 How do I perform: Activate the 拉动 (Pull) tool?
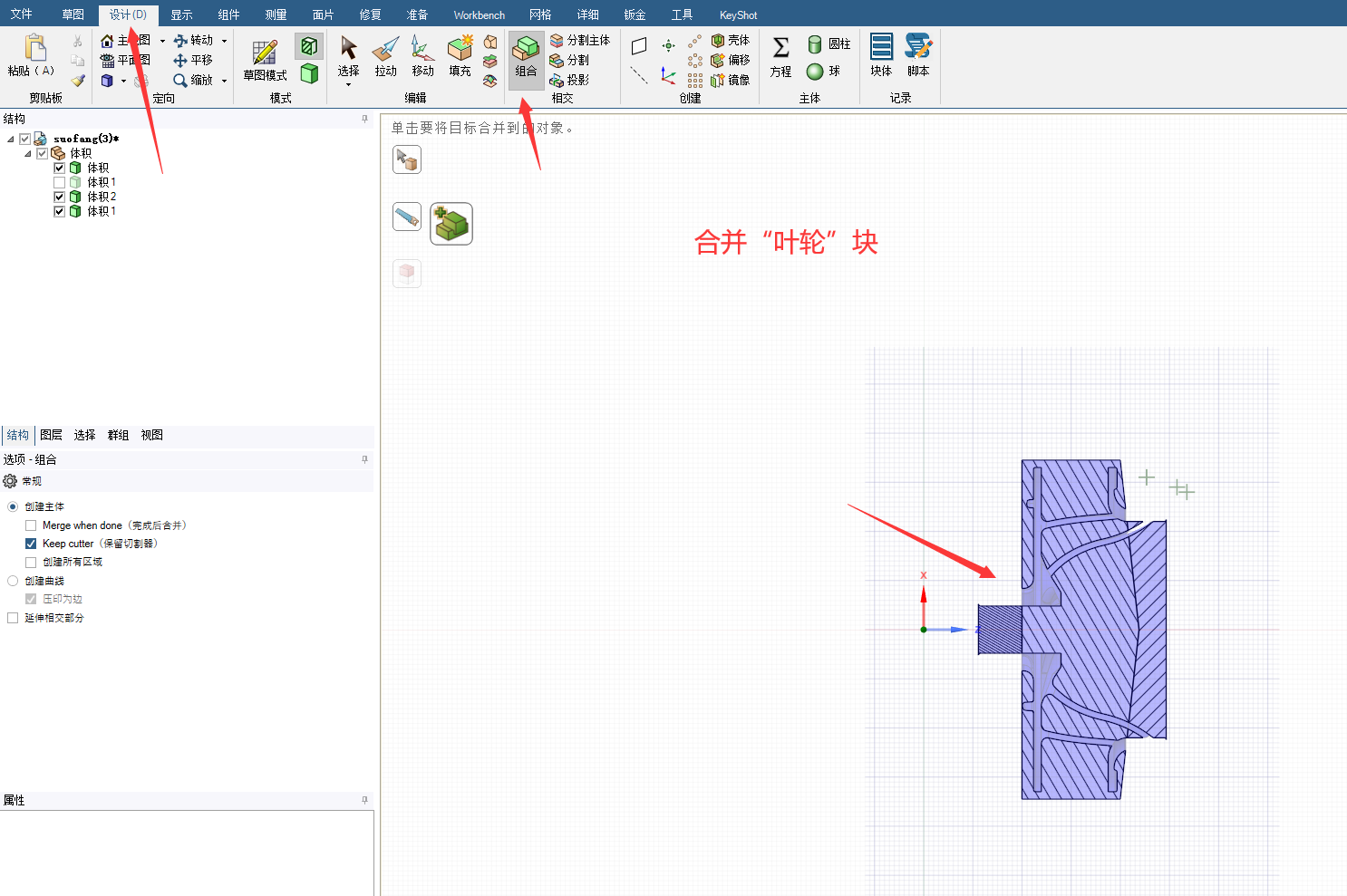tap(385, 56)
